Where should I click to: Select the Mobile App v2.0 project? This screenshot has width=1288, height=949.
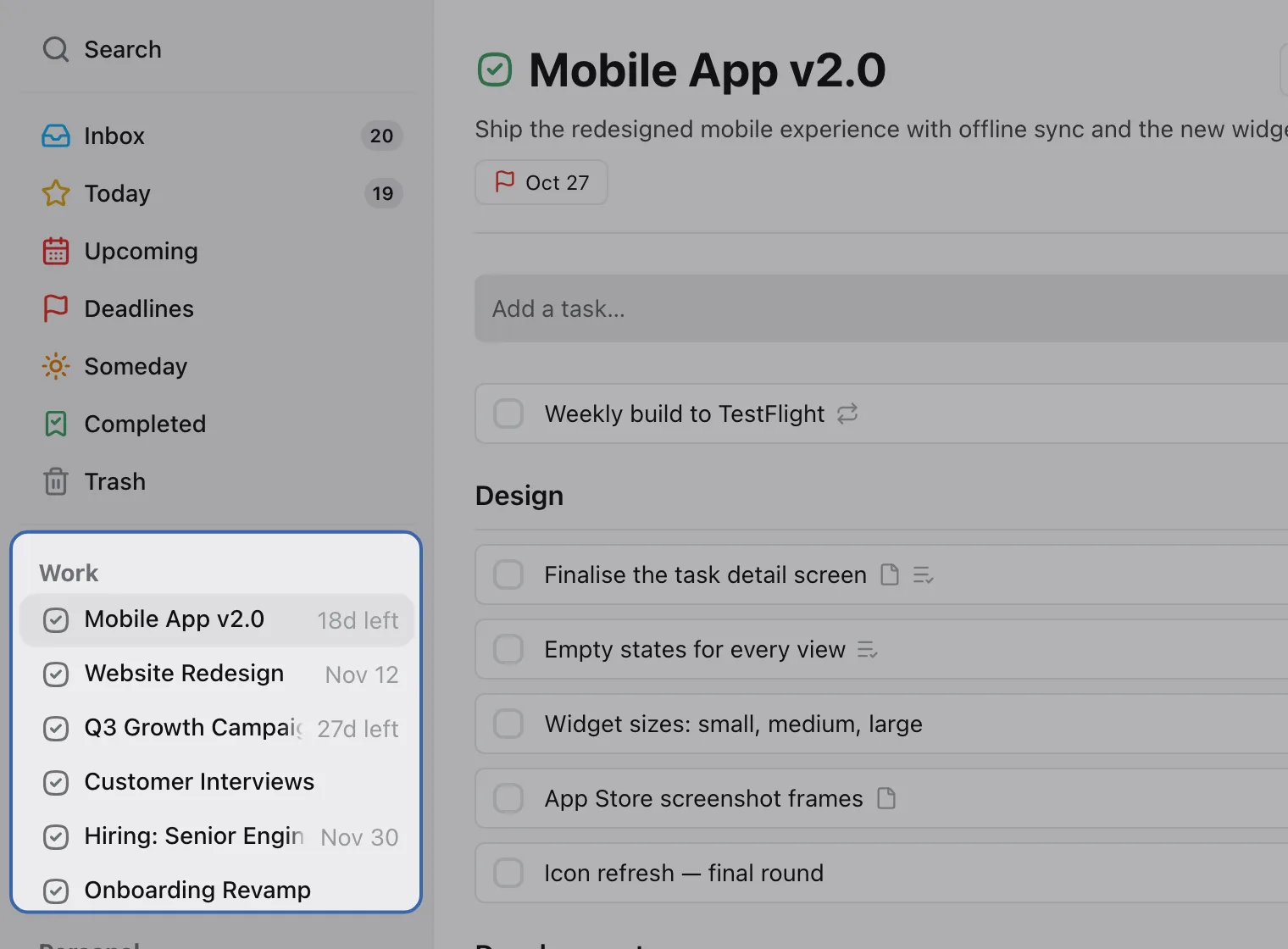click(x=217, y=620)
